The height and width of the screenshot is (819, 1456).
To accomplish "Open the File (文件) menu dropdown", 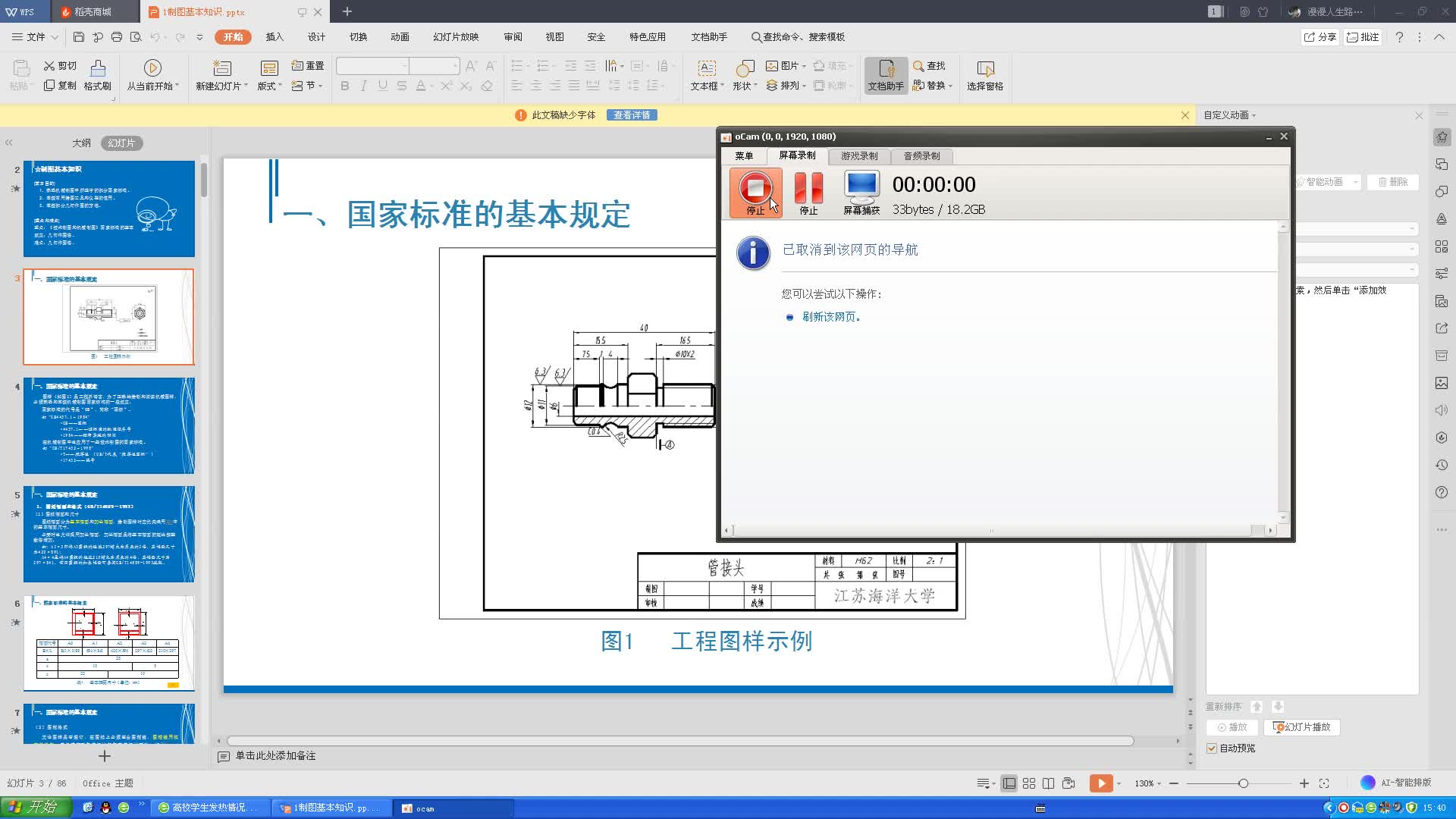I will coord(36,36).
